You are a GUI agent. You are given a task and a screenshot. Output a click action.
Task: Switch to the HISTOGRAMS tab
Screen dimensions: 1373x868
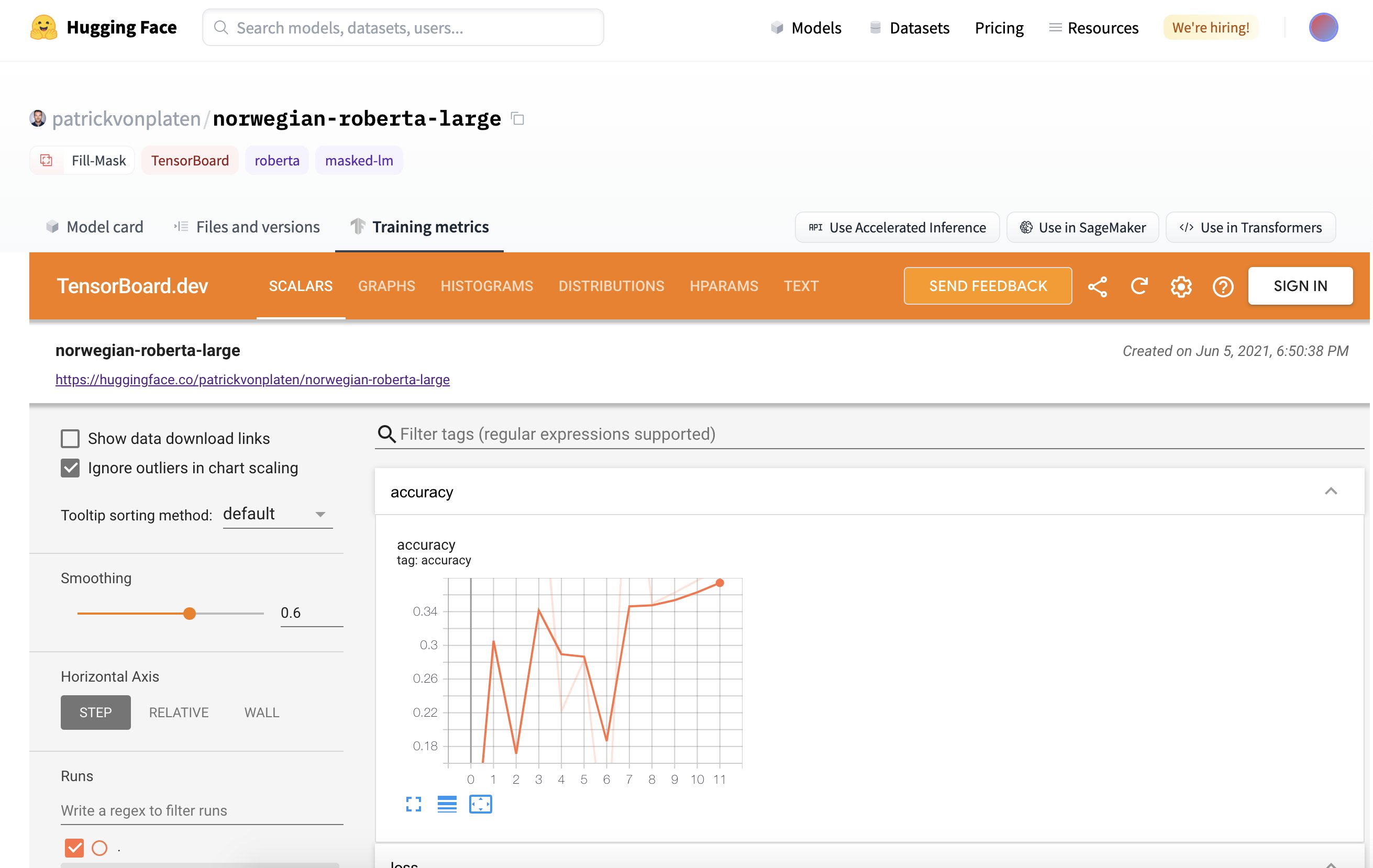486,286
